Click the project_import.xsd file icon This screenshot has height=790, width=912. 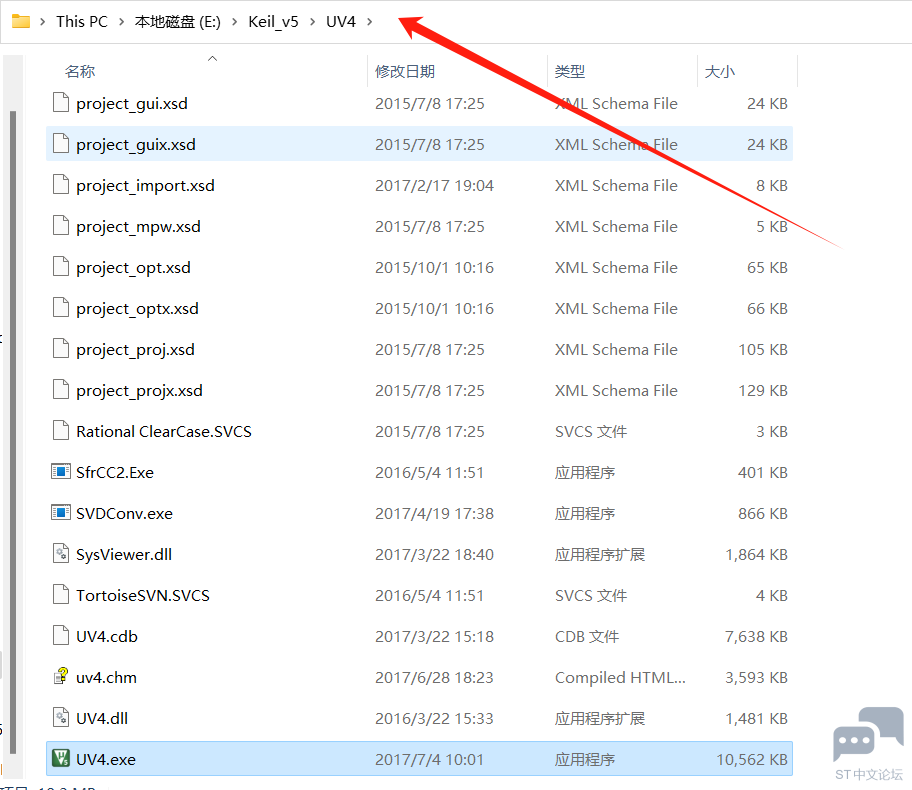point(60,184)
